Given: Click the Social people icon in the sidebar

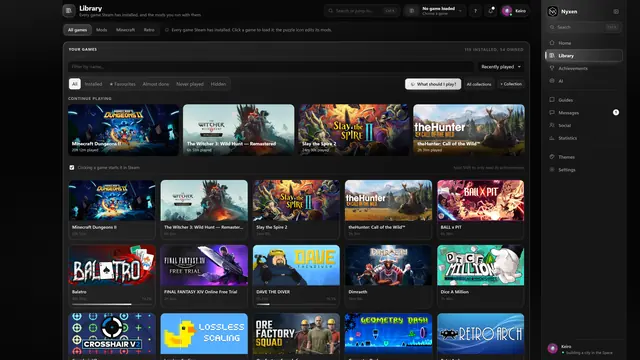Looking at the screenshot, I should tap(552, 125).
